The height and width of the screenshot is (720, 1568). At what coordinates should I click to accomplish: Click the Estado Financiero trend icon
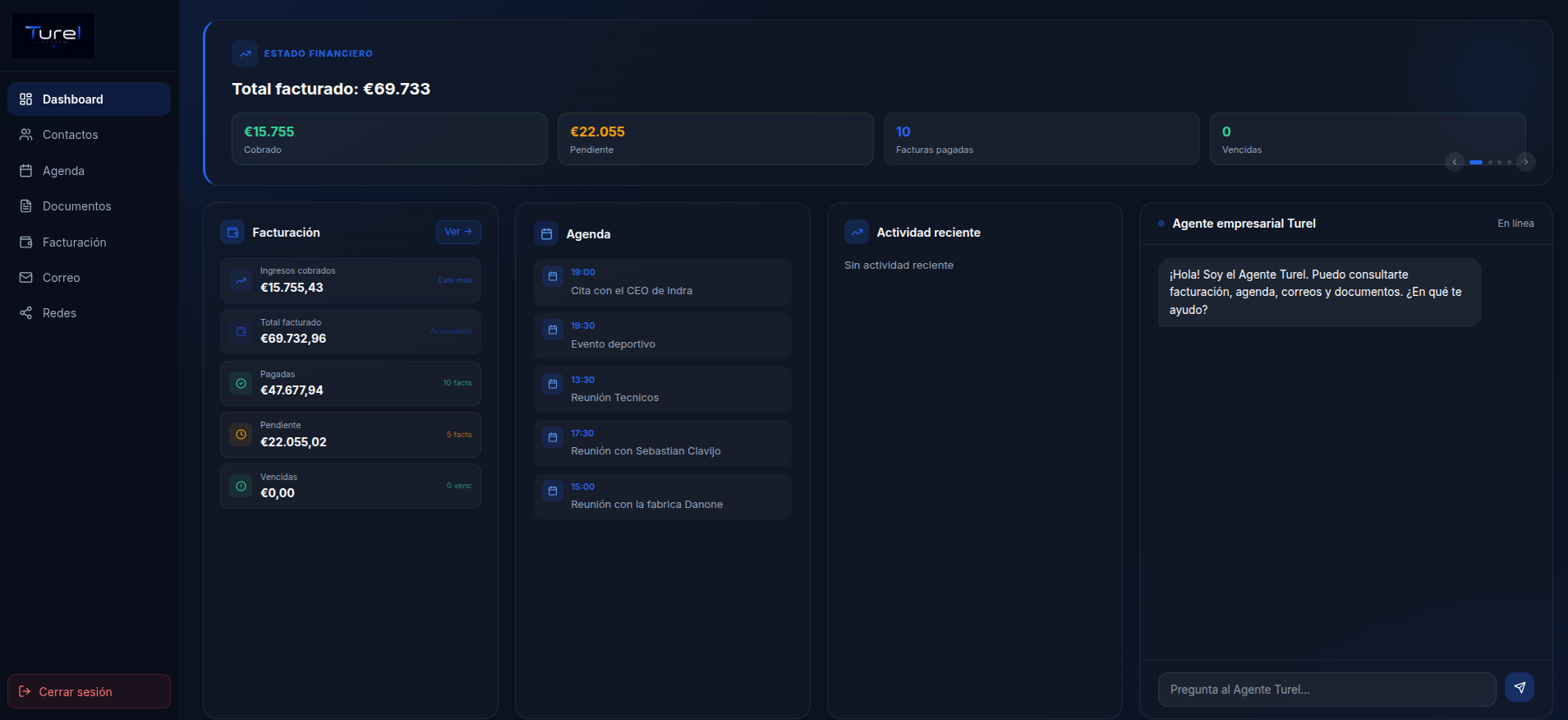[x=245, y=53]
